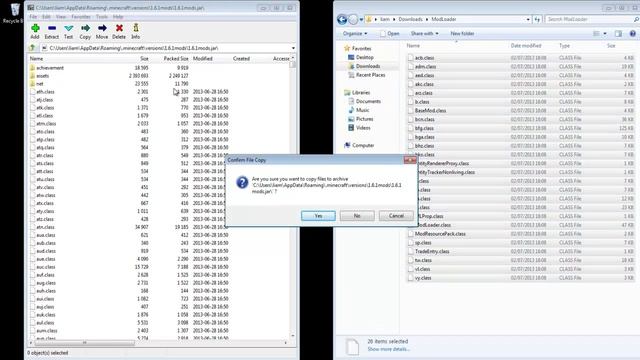Open the Help menu in 7-Zip
Image resolution: width=640 pixels, height=360 pixels.
(x=118, y=17)
